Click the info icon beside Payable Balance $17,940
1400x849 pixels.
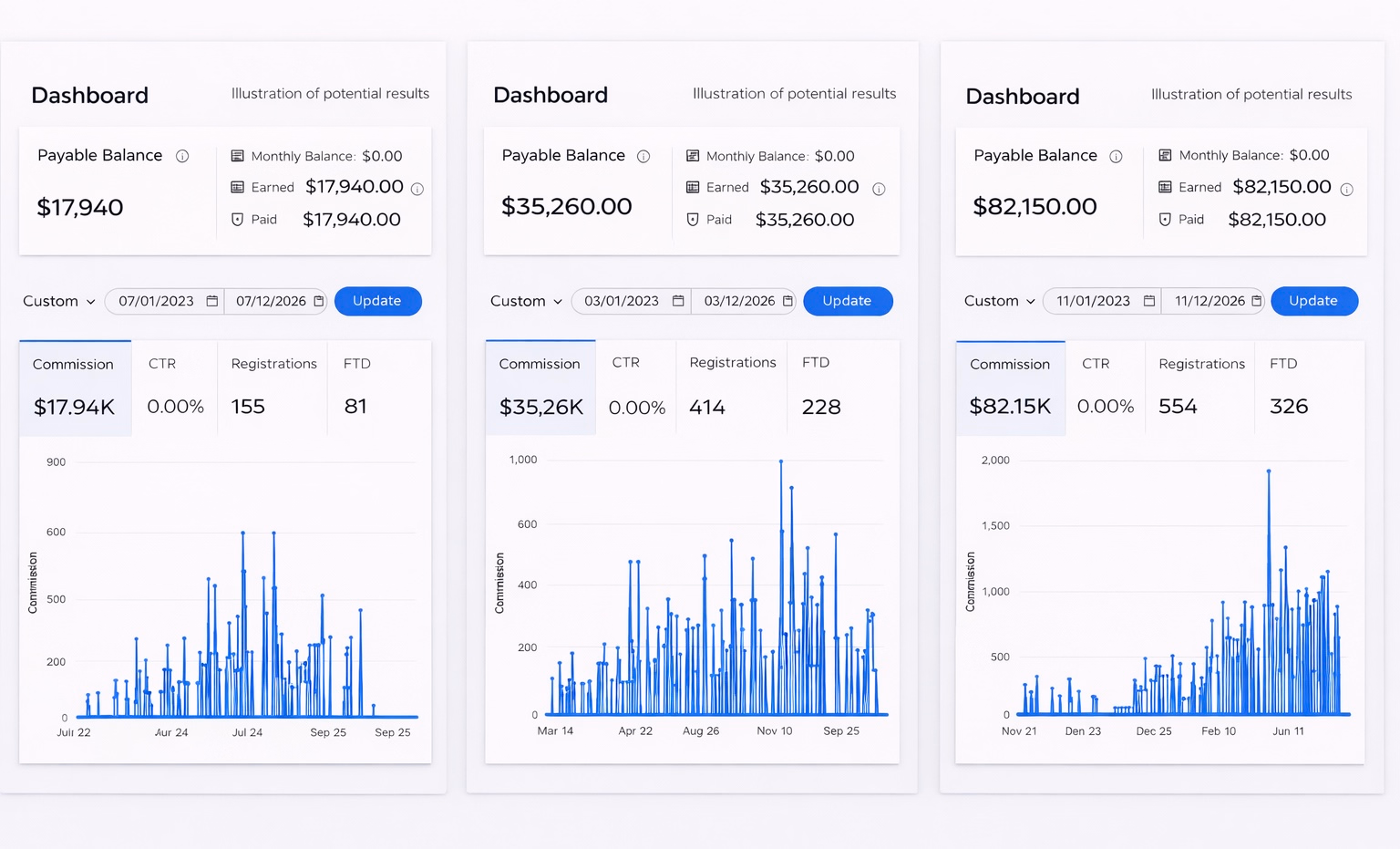click(x=182, y=156)
